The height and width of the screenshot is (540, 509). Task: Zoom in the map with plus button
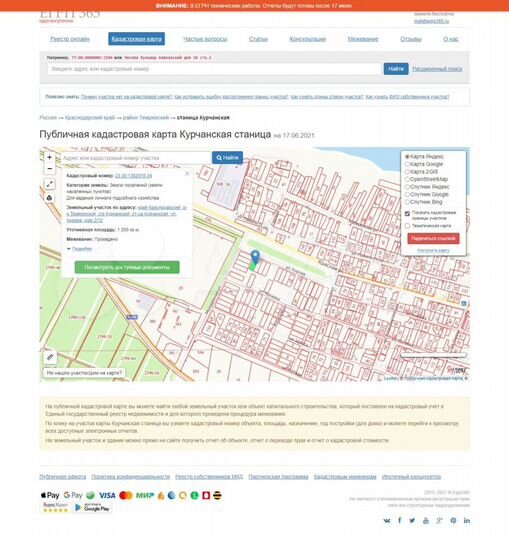click(50, 157)
